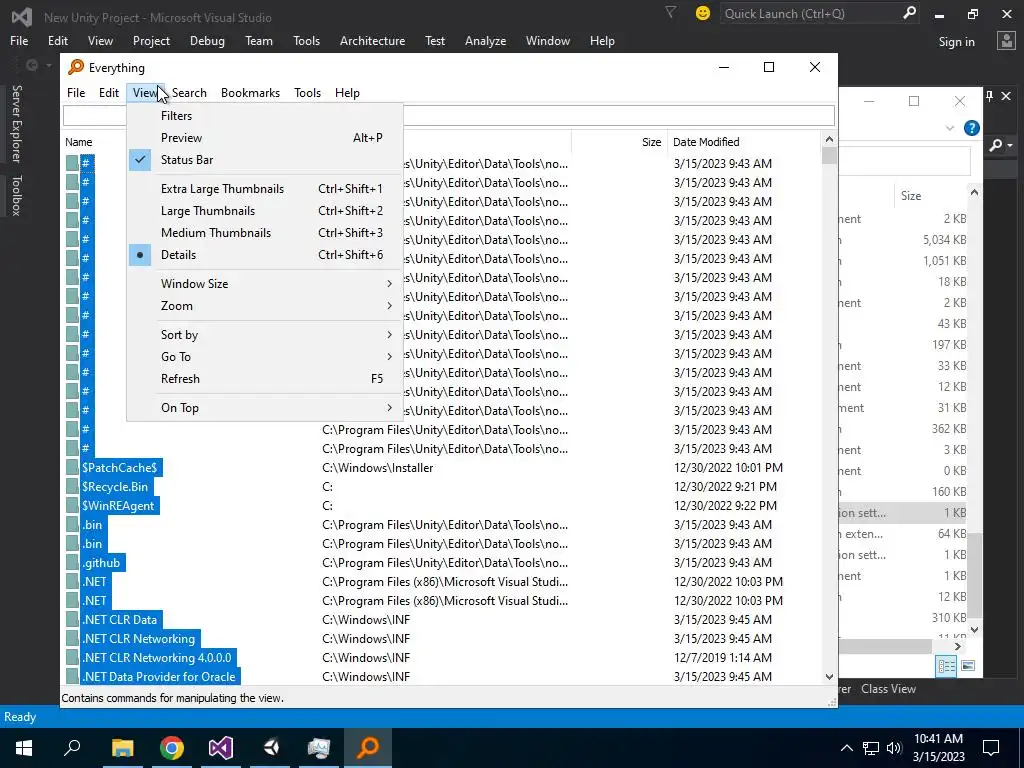This screenshot has height=768, width=1024.
Task: Open the chevron dropdown next to help icon
Action: [x=950, y=129]
